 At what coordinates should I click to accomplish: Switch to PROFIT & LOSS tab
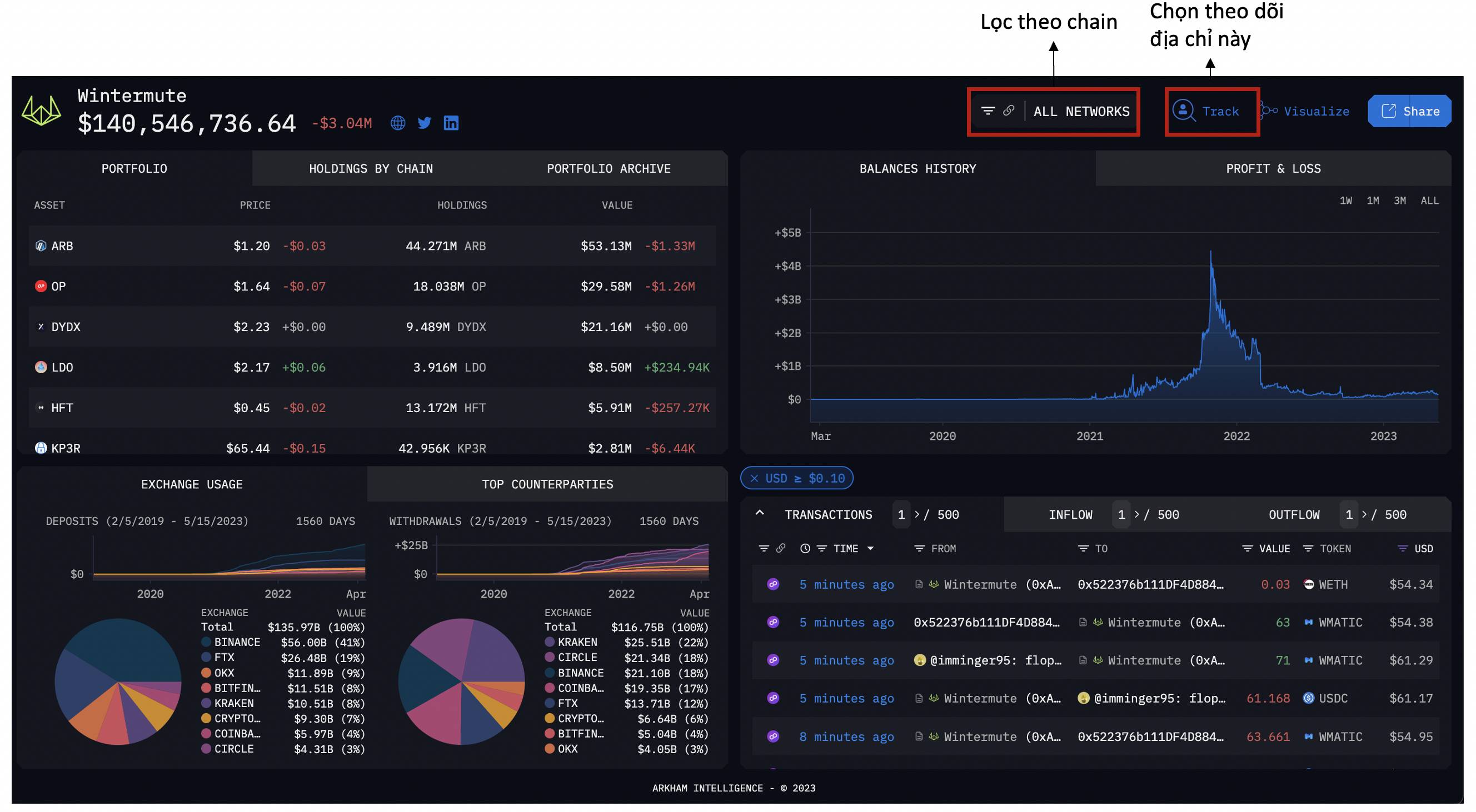tap(1273, 169)
